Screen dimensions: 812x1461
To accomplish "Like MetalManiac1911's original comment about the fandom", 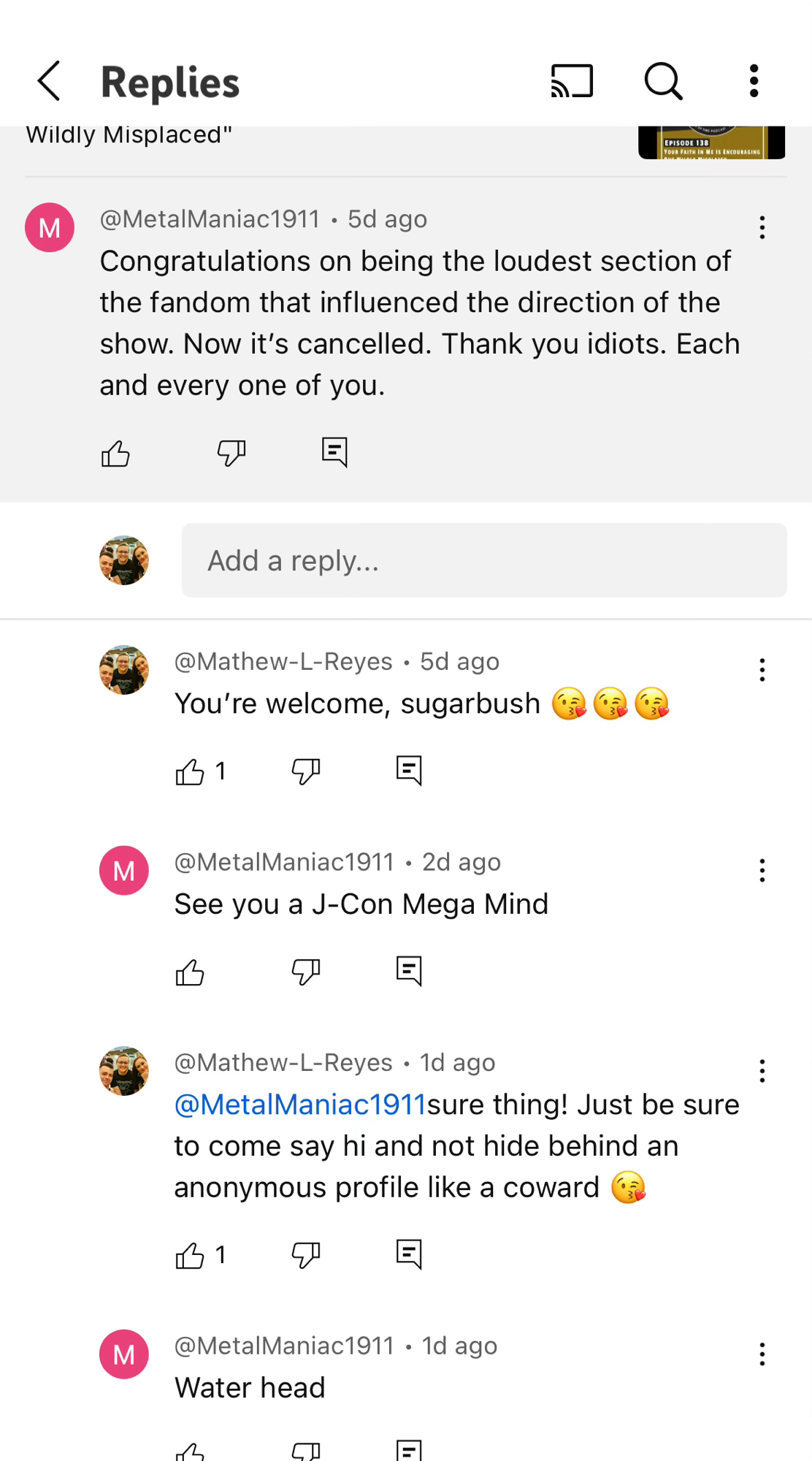I will 115,454.
